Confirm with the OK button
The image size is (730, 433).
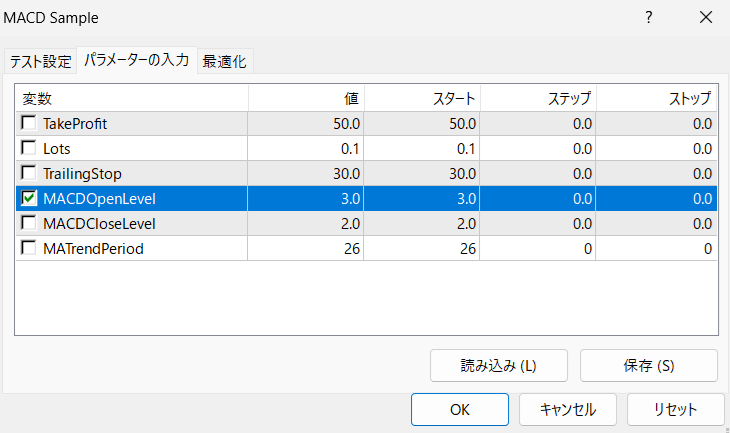(459, 409)
